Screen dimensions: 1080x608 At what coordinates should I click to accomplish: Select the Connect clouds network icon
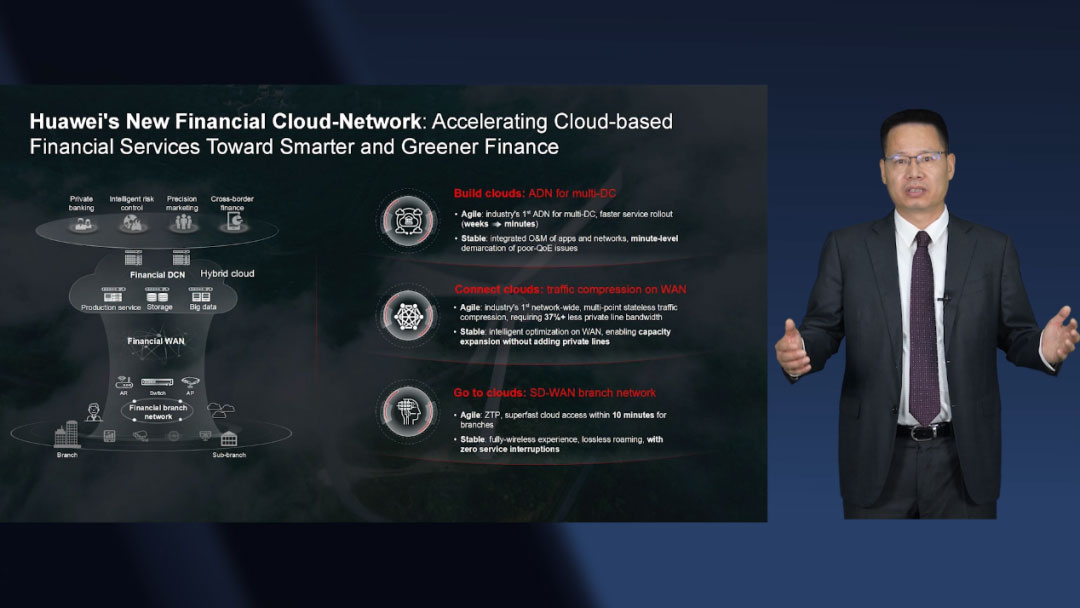tap(408, 317)
